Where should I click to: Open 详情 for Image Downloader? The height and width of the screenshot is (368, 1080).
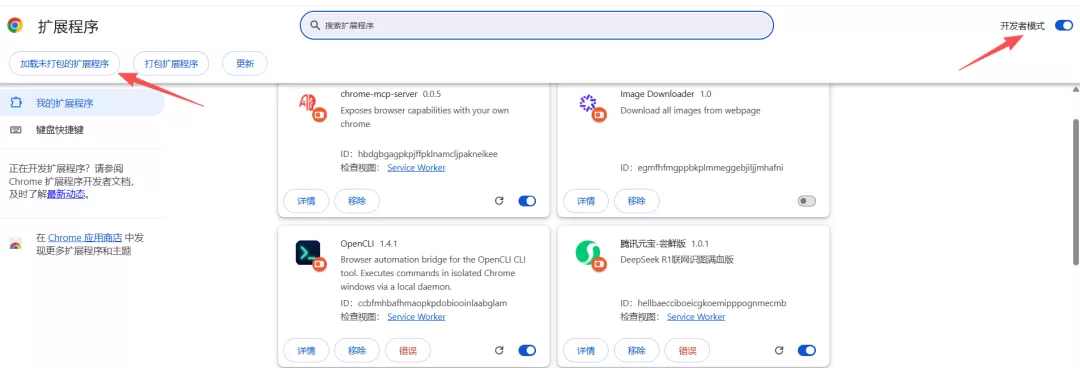coord(586,201)
